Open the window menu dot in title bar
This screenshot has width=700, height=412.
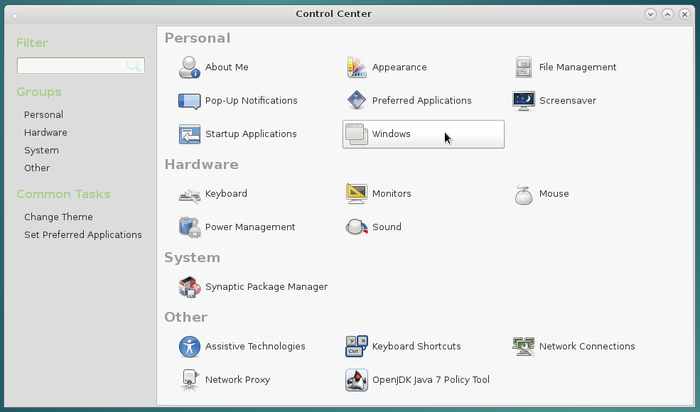pyautogui.click(x=15, y=17)
